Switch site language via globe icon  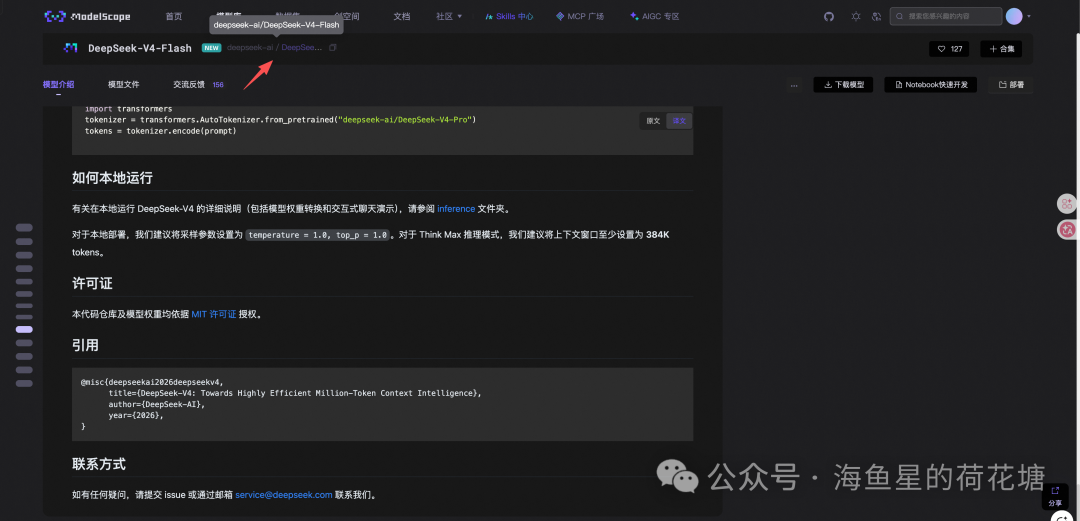point(876,17)
